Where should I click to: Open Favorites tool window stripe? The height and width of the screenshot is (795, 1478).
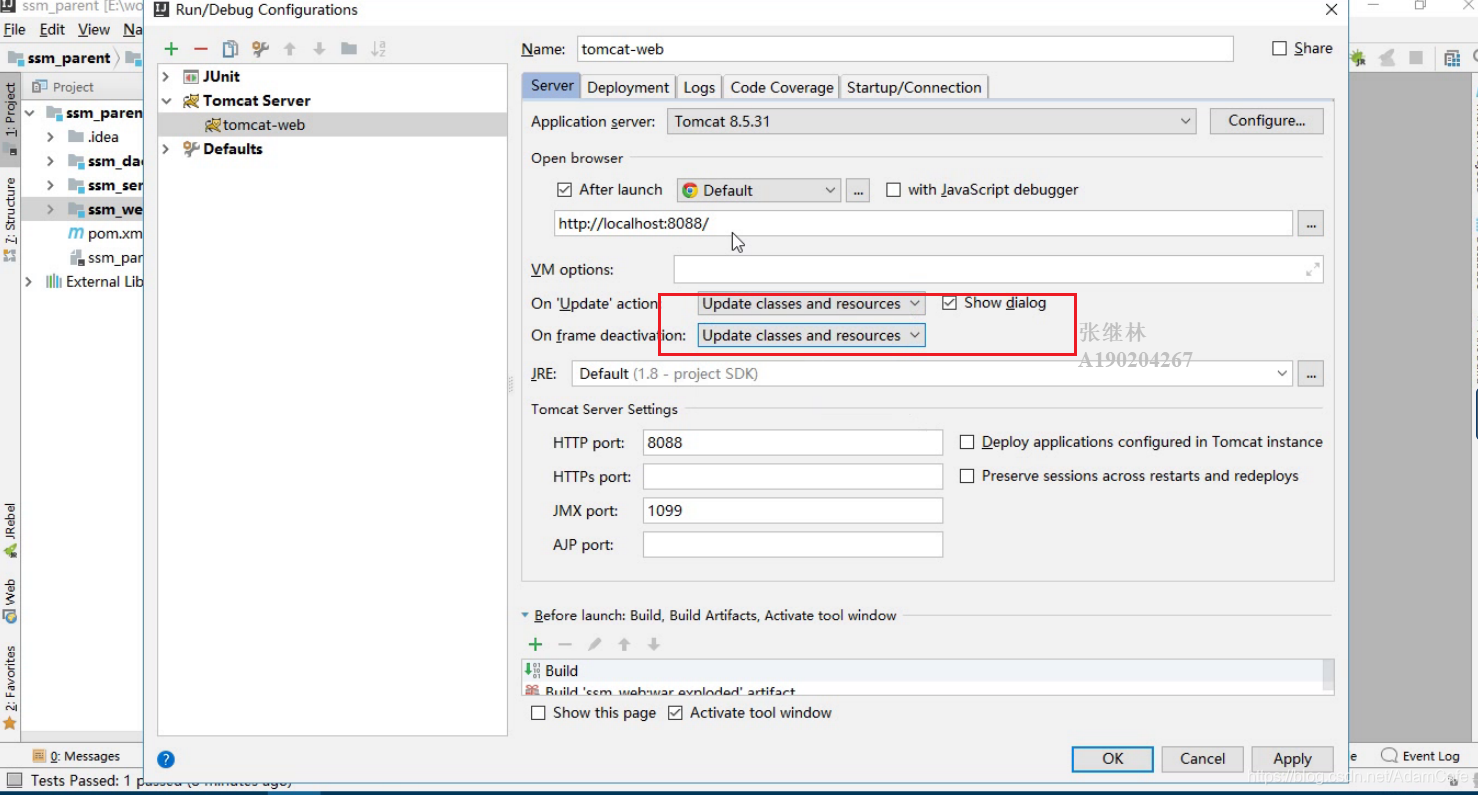point(10,687)
